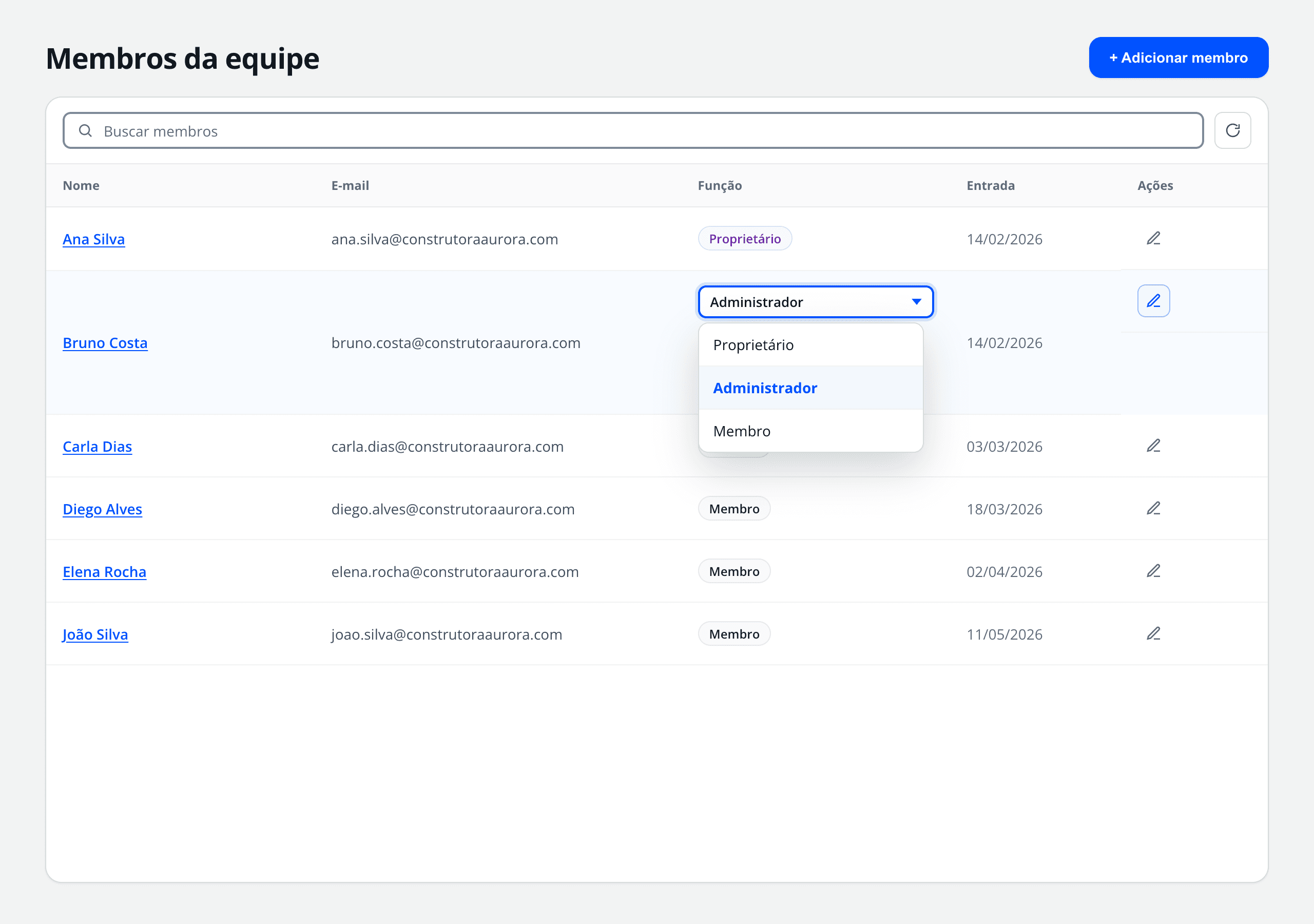Choose Administrador in the role list
The height and width of the screenshot is (924, 1314).
point(810,388)
